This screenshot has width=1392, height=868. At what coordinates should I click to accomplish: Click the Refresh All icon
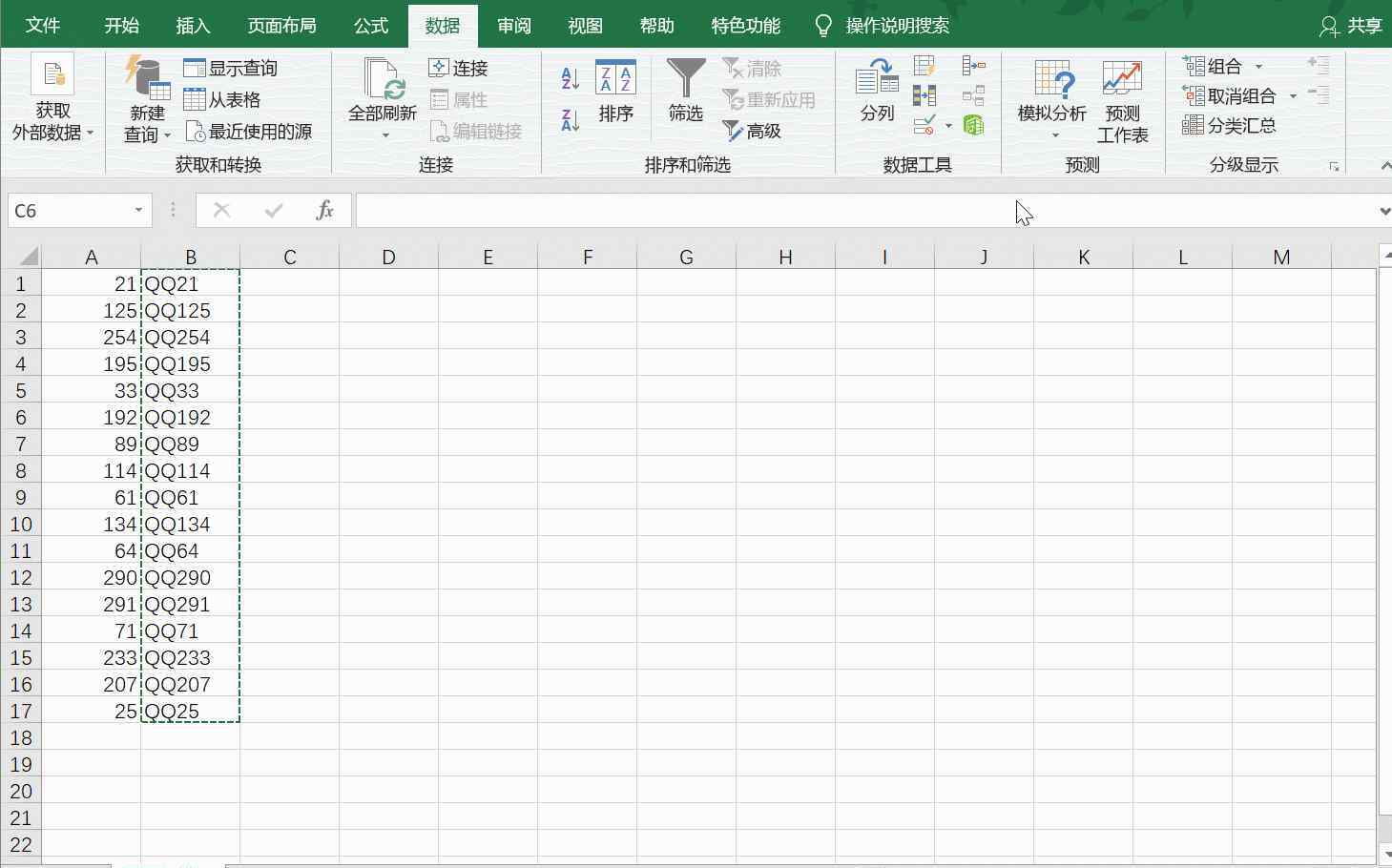383,78
